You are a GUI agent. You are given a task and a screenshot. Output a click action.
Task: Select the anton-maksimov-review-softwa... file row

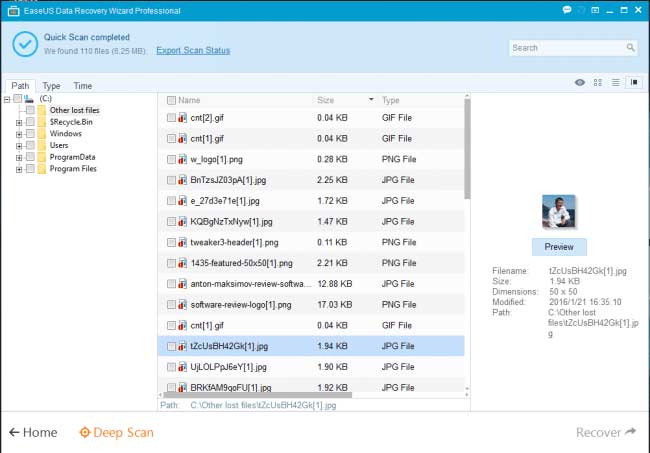click(311, 284)
